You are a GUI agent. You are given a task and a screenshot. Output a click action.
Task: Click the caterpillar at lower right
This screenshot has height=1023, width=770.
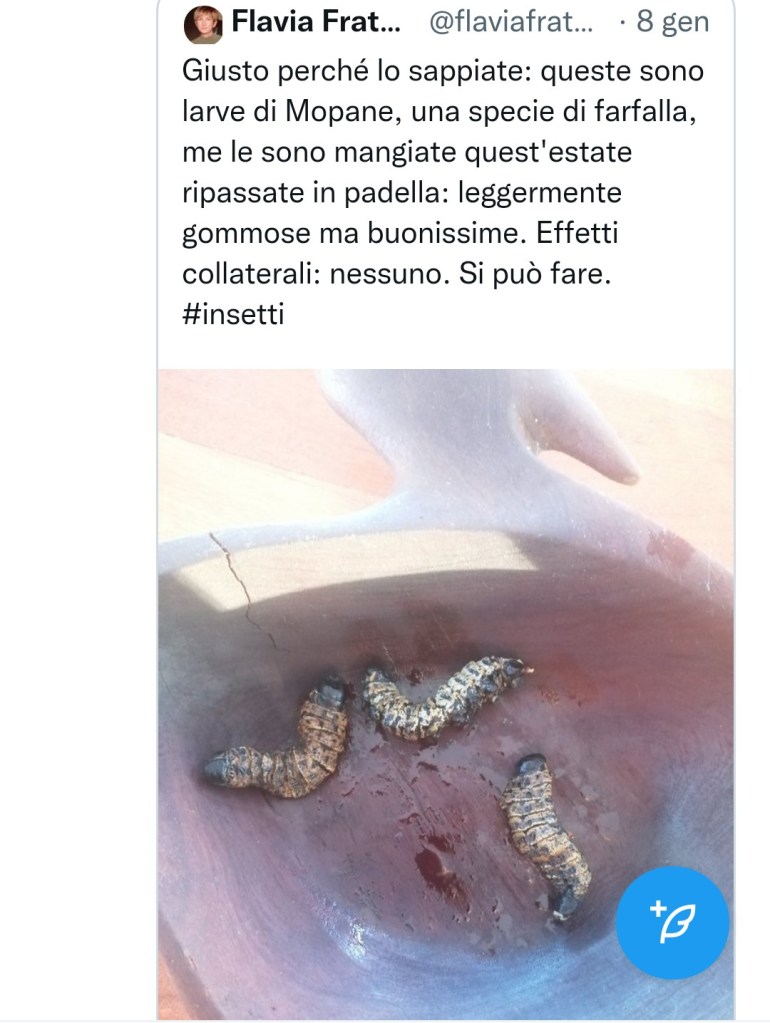coord(543,837)
